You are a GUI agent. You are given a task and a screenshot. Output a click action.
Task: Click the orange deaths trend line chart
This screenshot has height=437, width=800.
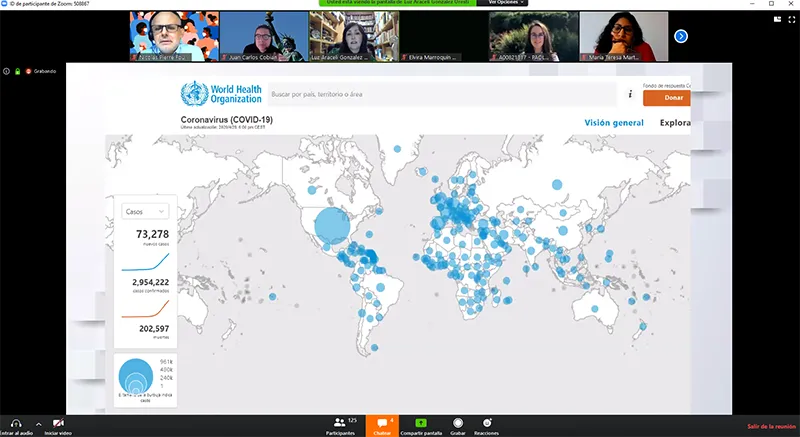[145, 309]
